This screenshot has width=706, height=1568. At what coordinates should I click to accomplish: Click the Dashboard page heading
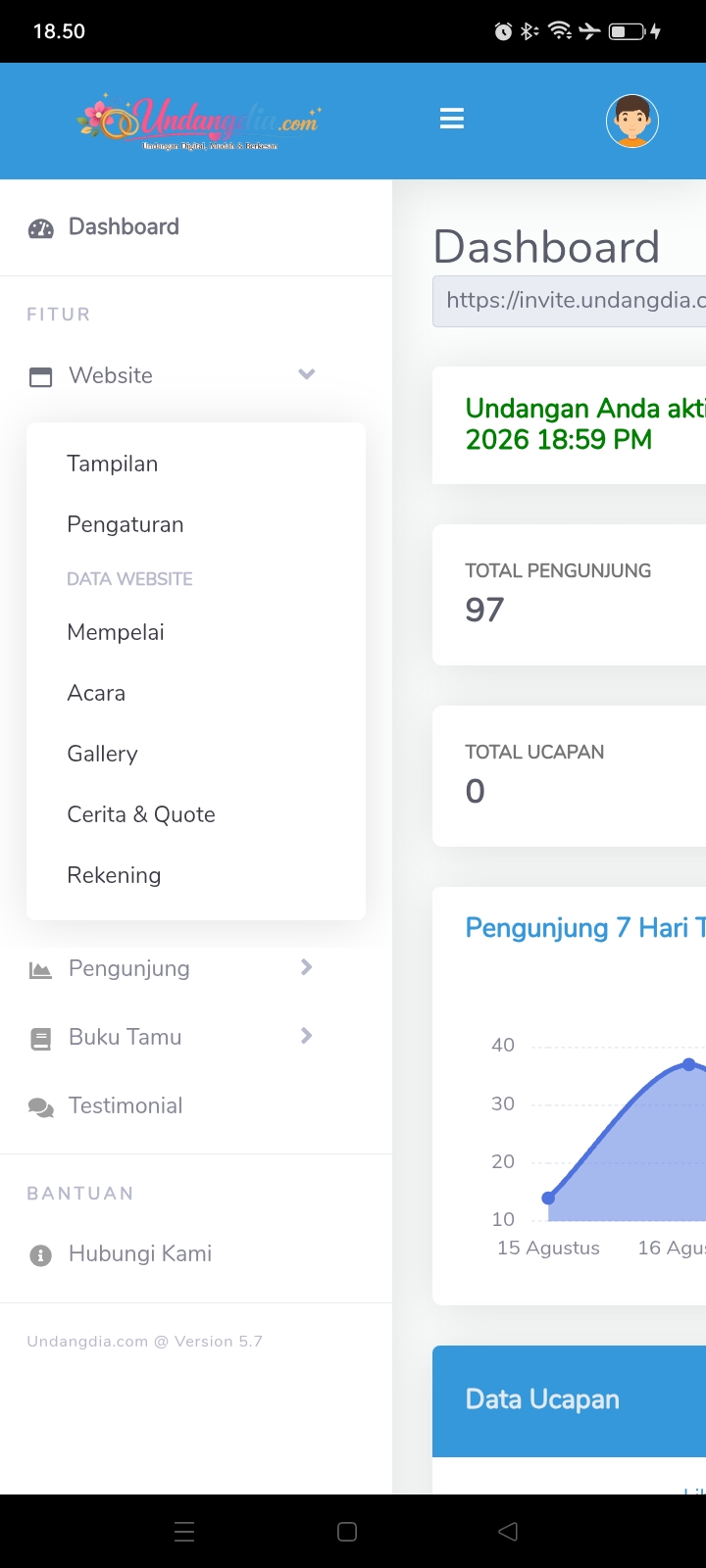coord(546,247)
